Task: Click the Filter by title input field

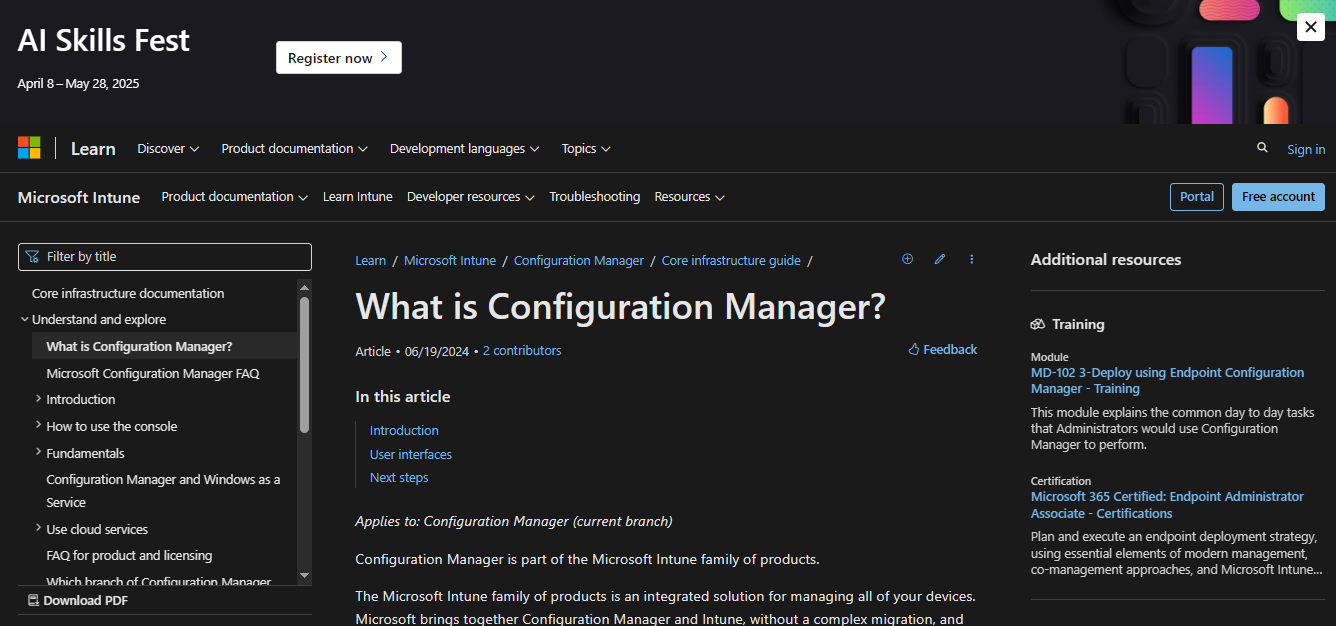Action: point(165,257)
